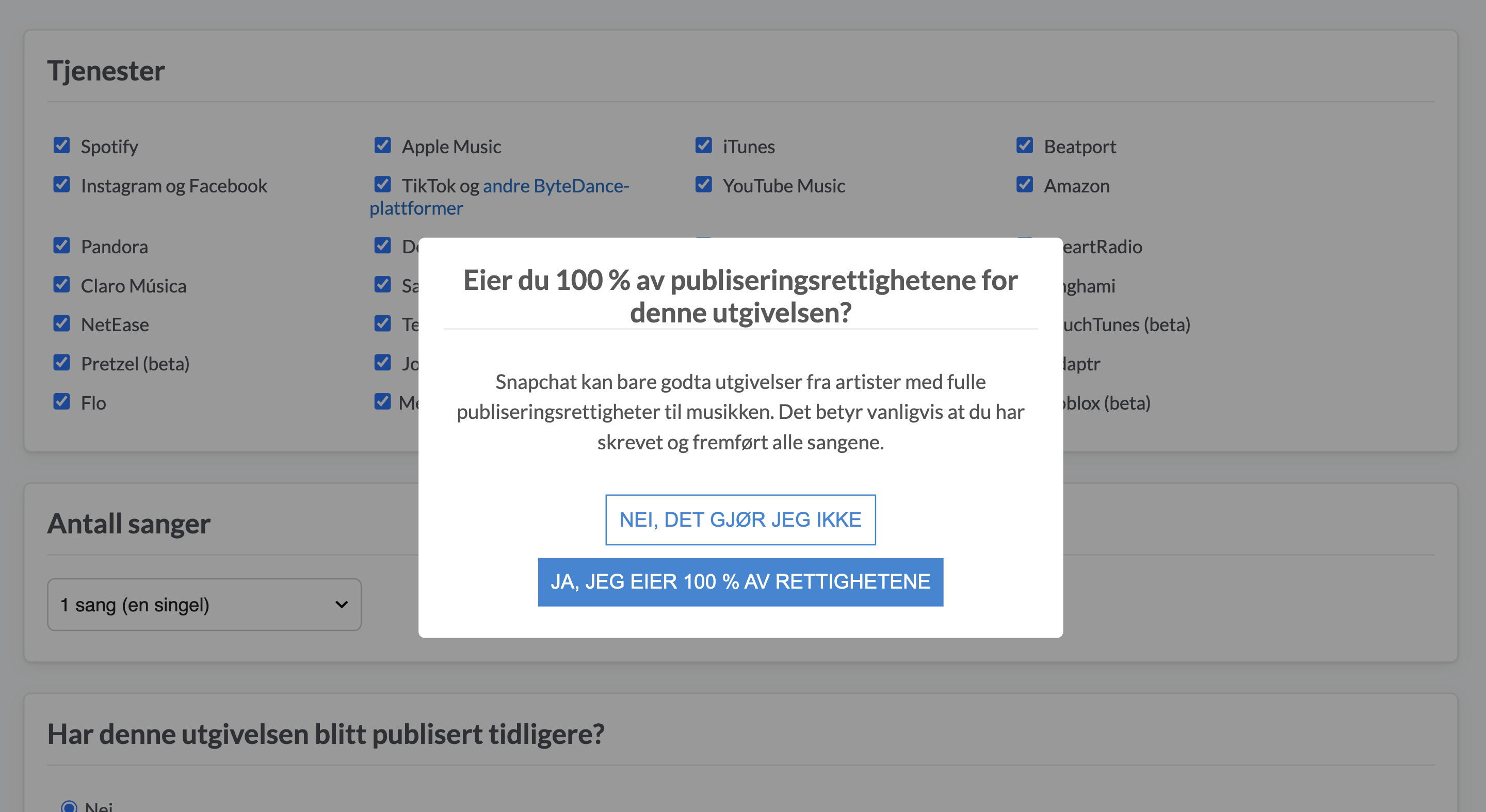The width and height of the screenshot is (1486, 812).
Task: Click the 'NetEase' label text
Action: (115, 324)
